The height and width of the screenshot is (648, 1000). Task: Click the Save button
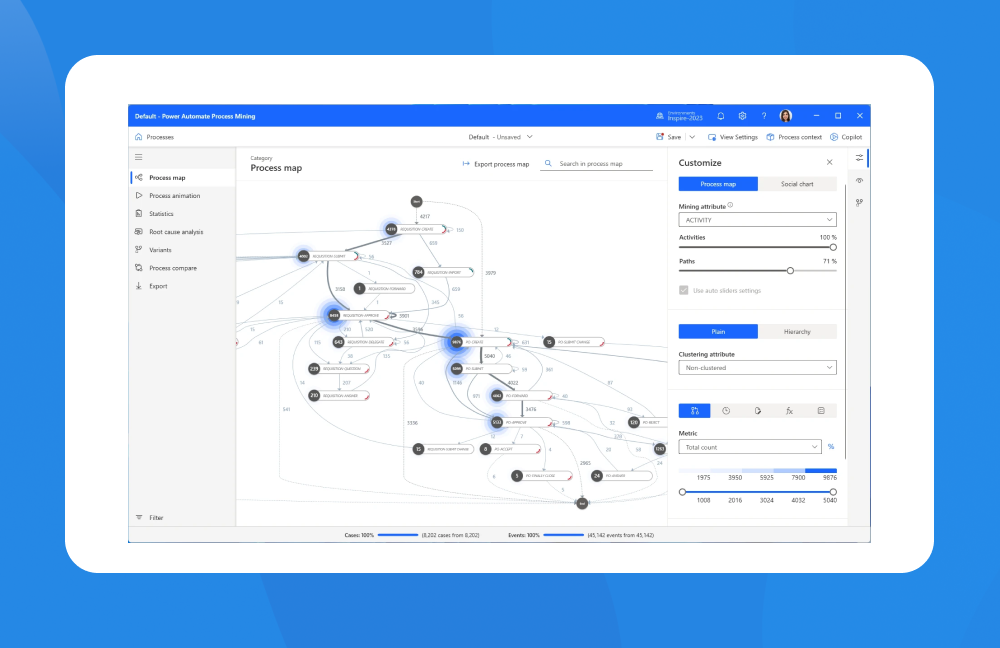click(x=668, y=137)
